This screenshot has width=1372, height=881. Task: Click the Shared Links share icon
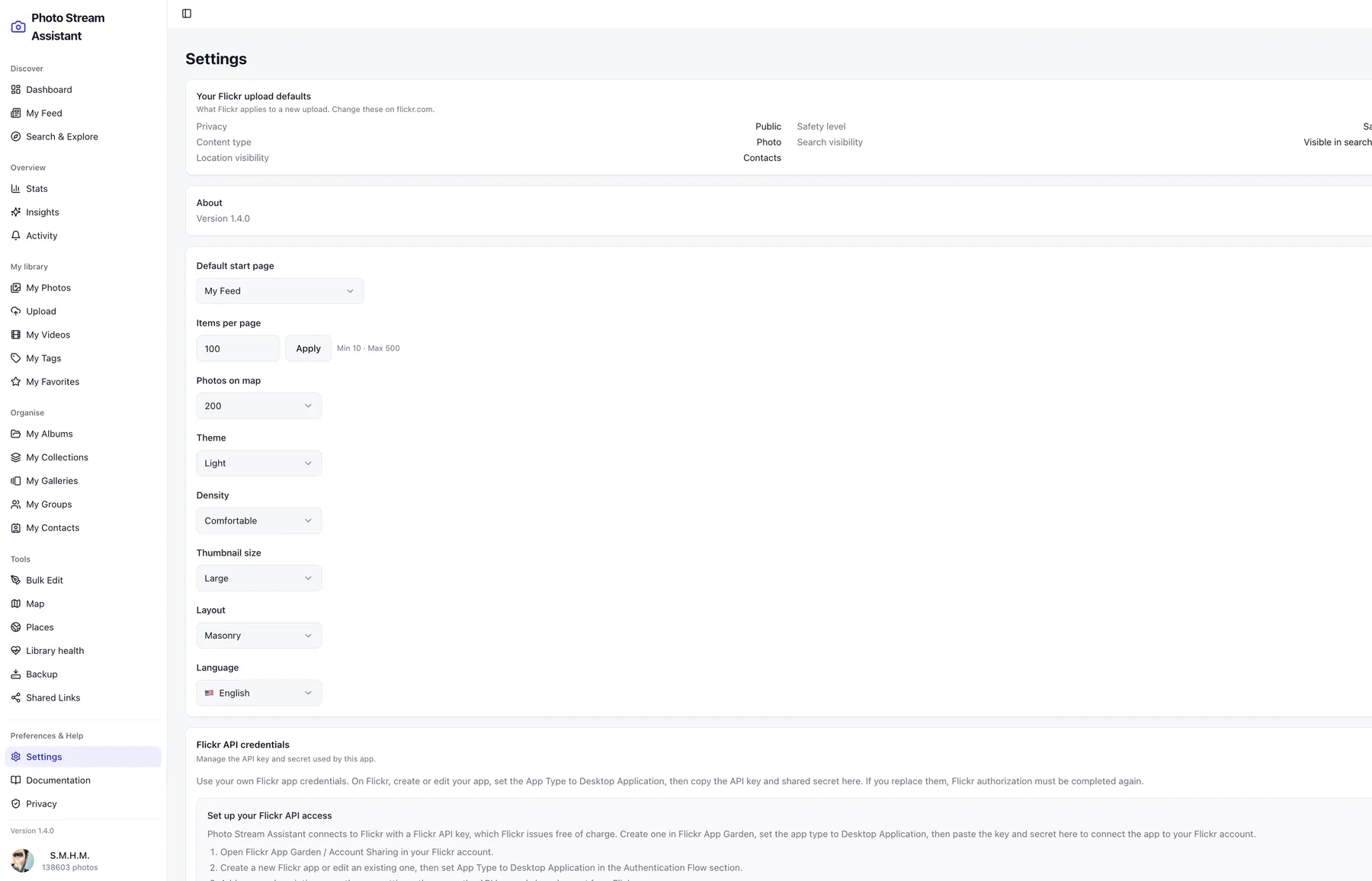(16, 697)
